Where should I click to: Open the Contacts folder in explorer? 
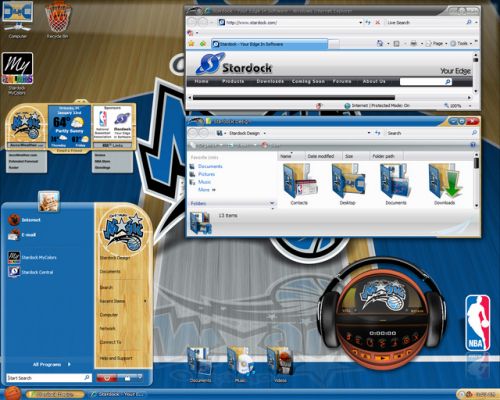[299, 184]
